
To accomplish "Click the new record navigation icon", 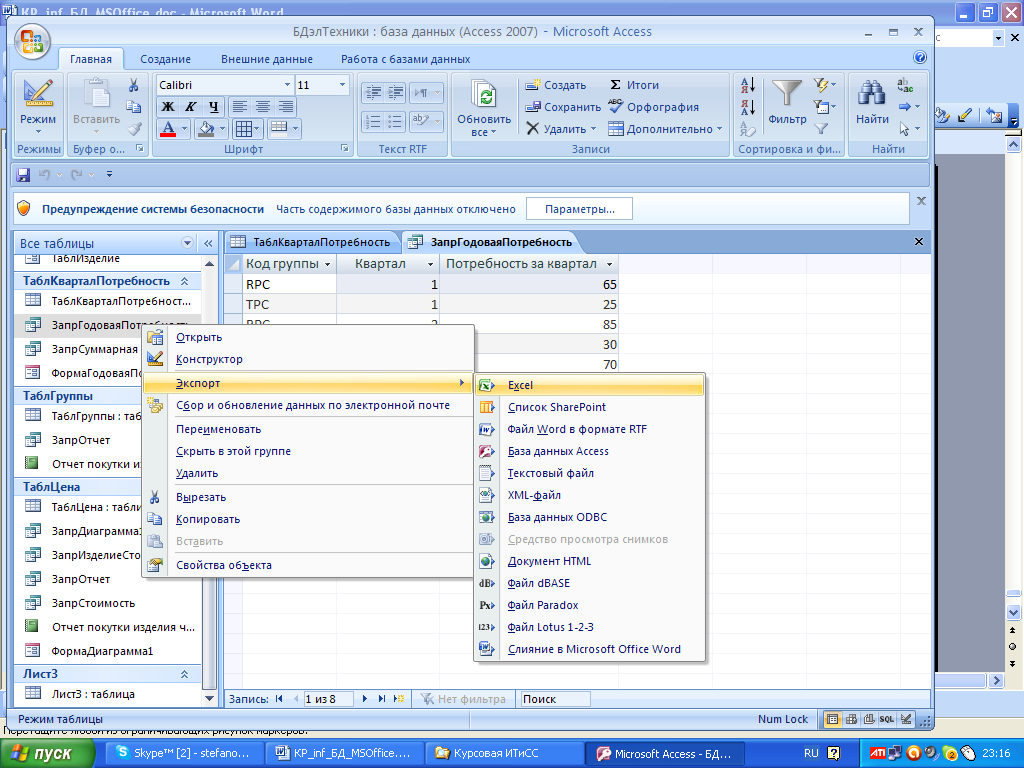I will 399,699.
